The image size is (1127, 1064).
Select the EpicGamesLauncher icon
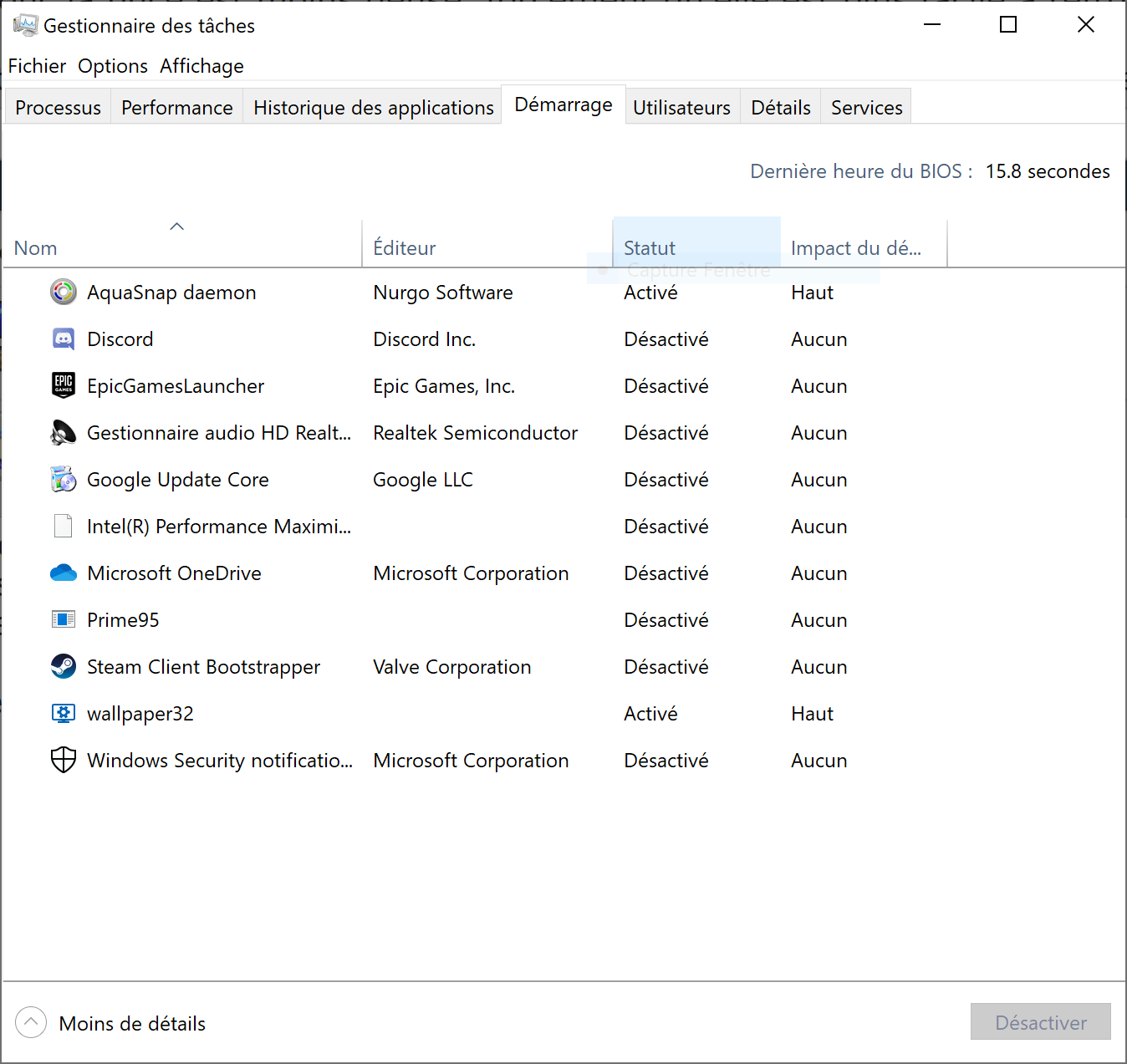click(x=64, y=385)
